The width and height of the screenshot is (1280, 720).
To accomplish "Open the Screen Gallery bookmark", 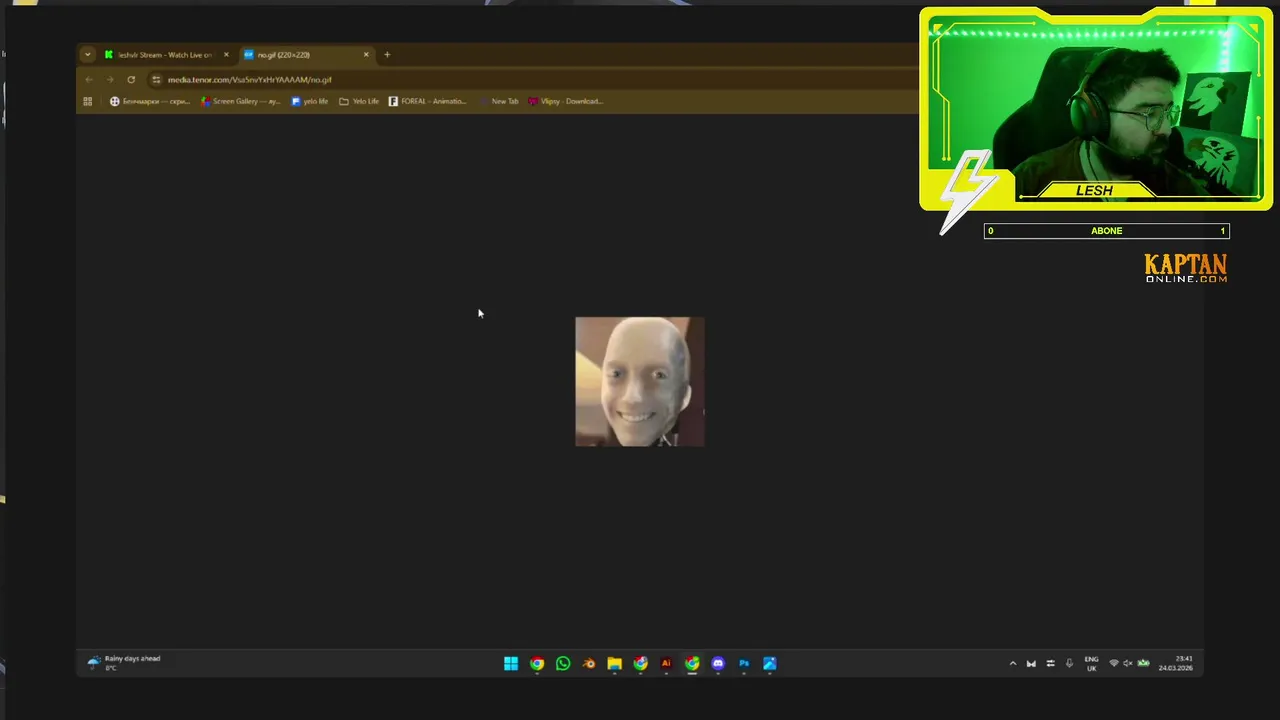I will (x=240, y=101).
